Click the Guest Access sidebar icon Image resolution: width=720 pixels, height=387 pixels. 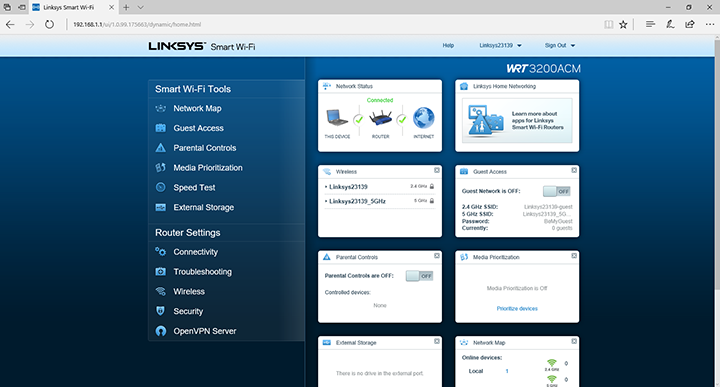[x=161, y=128]
